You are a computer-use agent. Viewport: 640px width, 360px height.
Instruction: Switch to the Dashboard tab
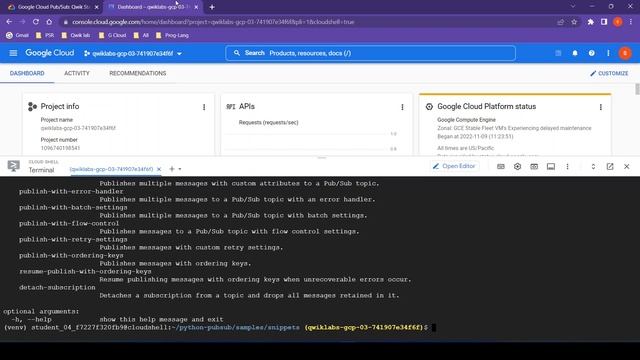click(27, 73)
